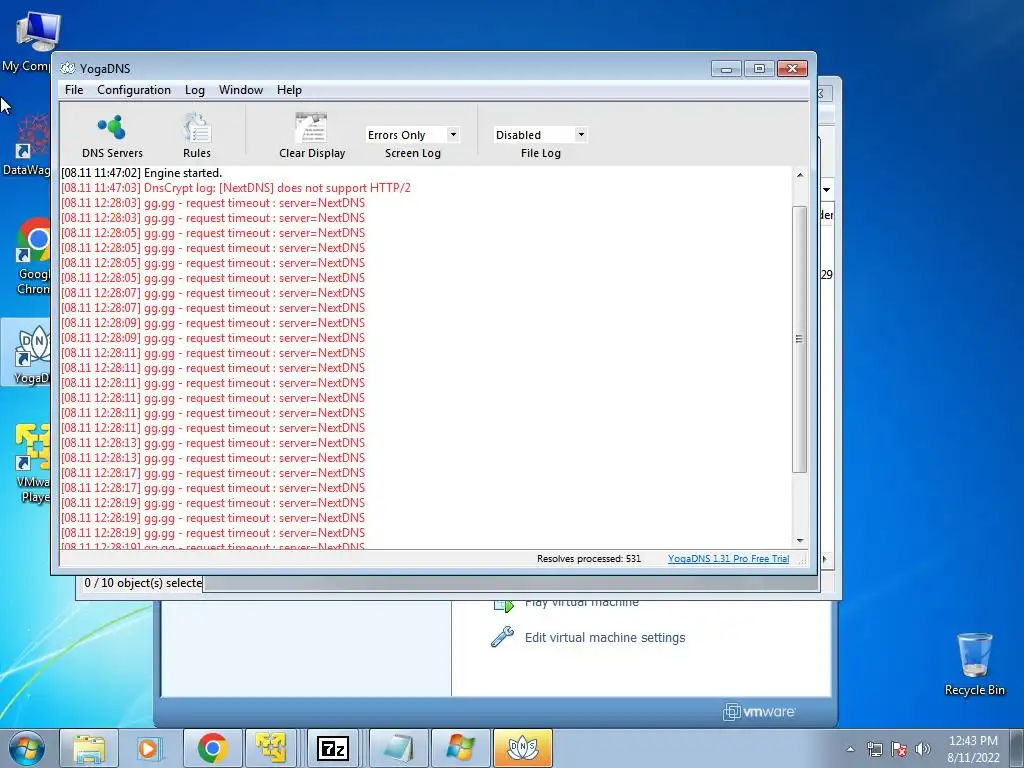Open the Screen Log Errors Only dropdown

tap(413, 135)
